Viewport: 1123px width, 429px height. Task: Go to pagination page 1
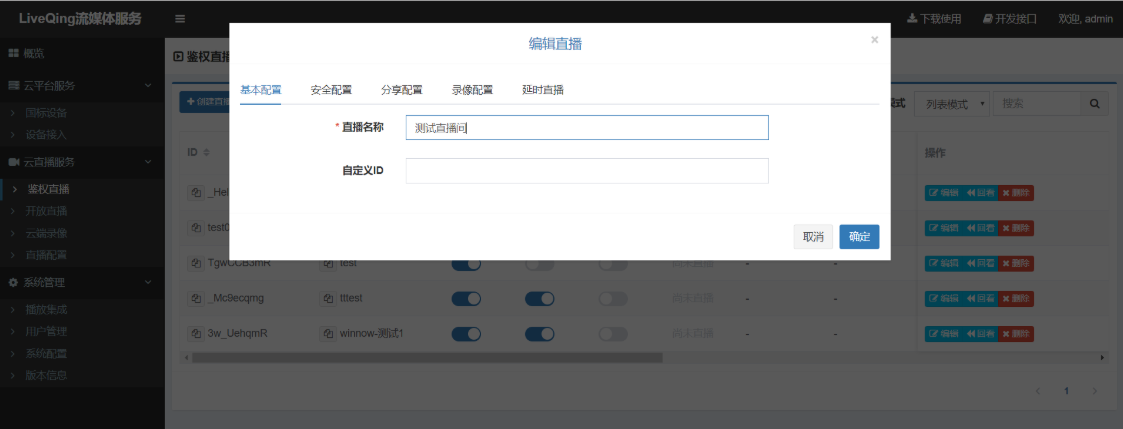(1066, 391)
